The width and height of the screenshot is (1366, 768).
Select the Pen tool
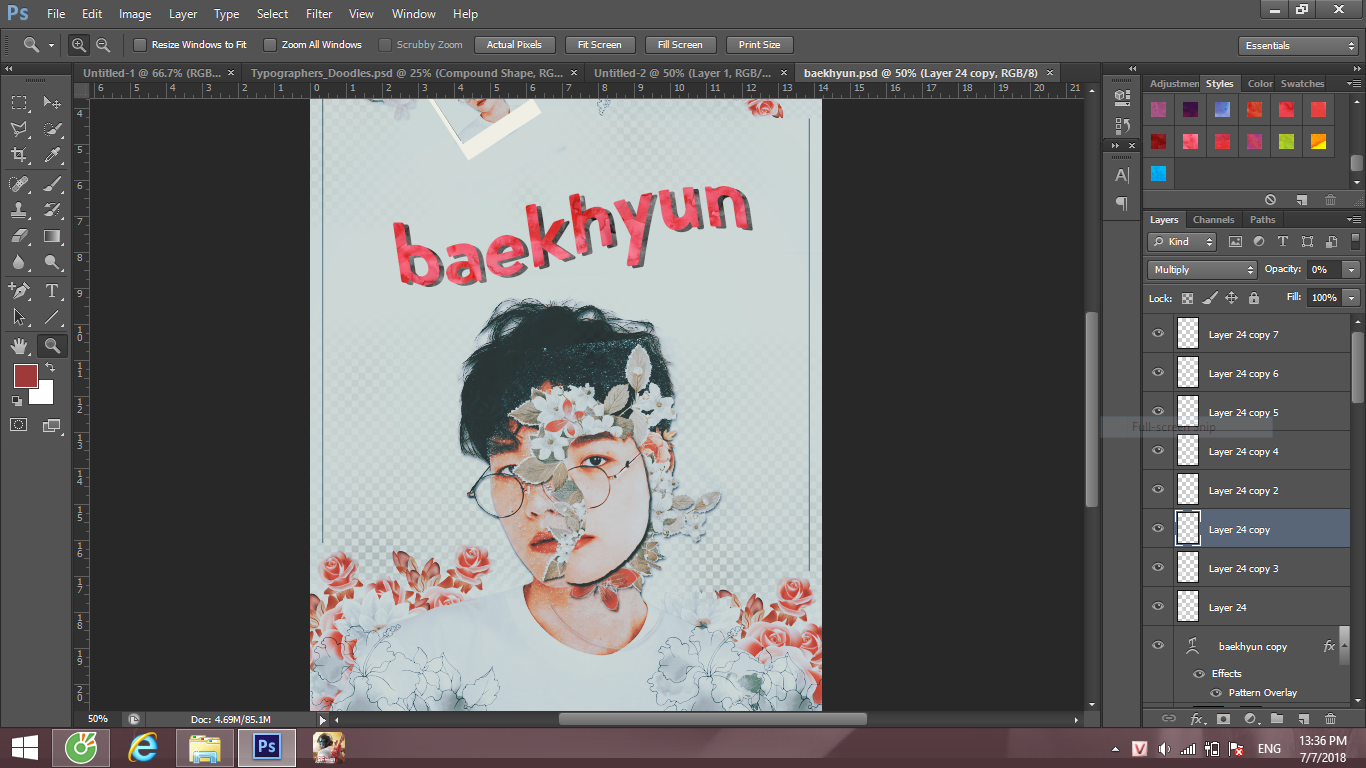pos(19,291)
